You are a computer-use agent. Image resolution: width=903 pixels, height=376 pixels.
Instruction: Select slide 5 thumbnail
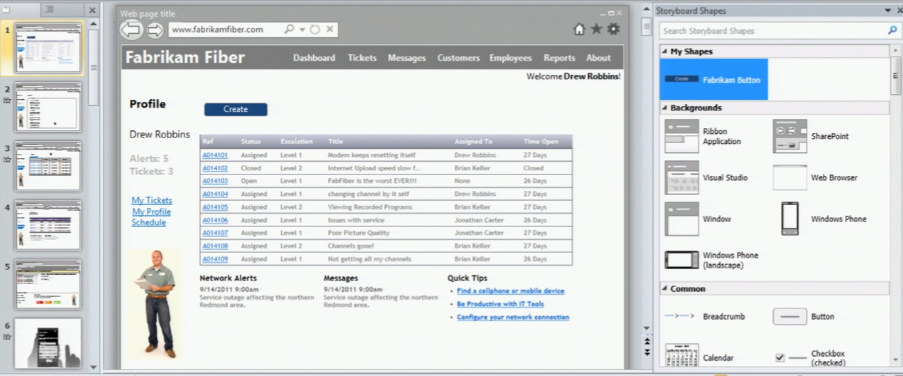pos(48,284)
